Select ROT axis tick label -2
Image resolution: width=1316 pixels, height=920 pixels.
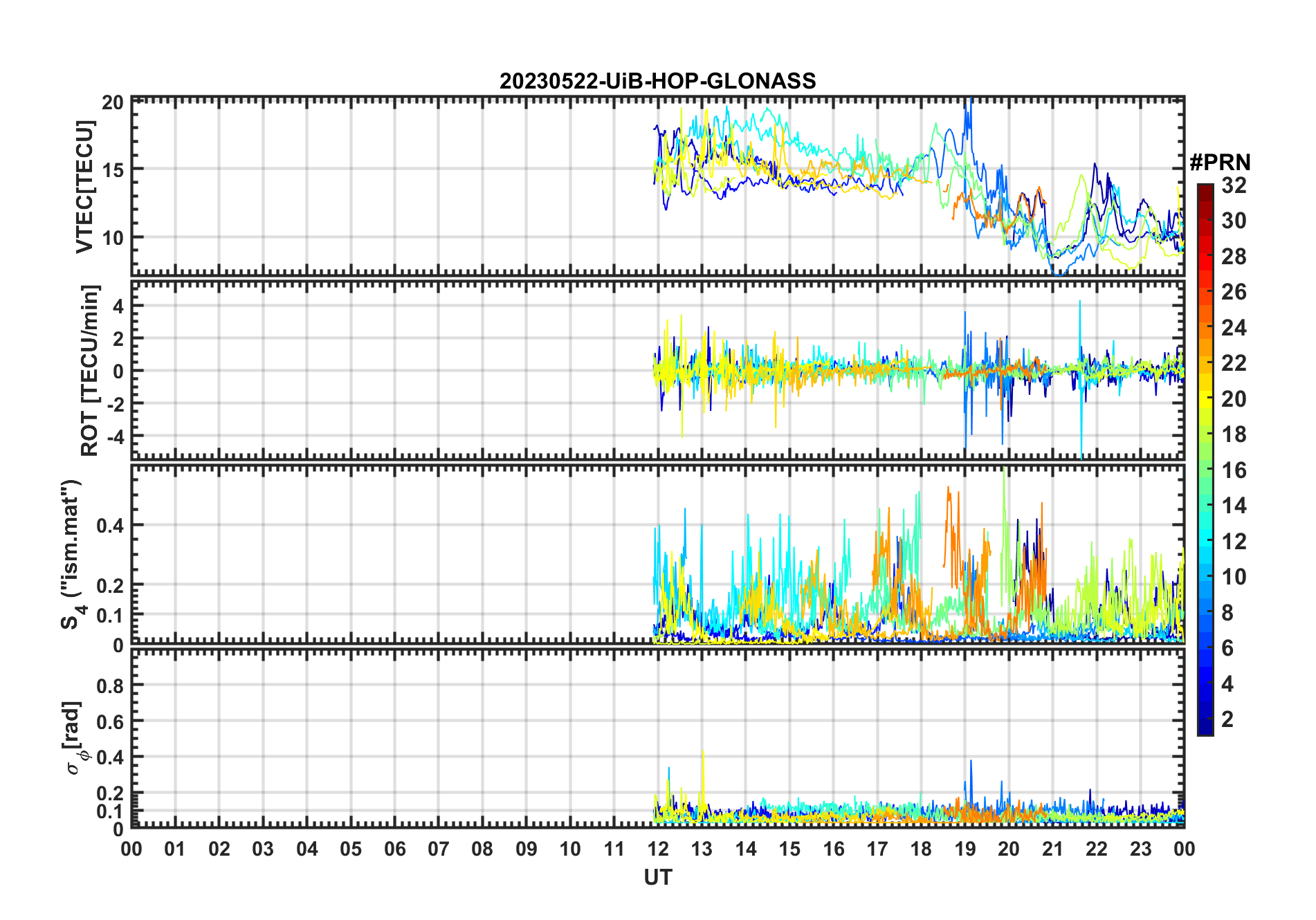114,403
